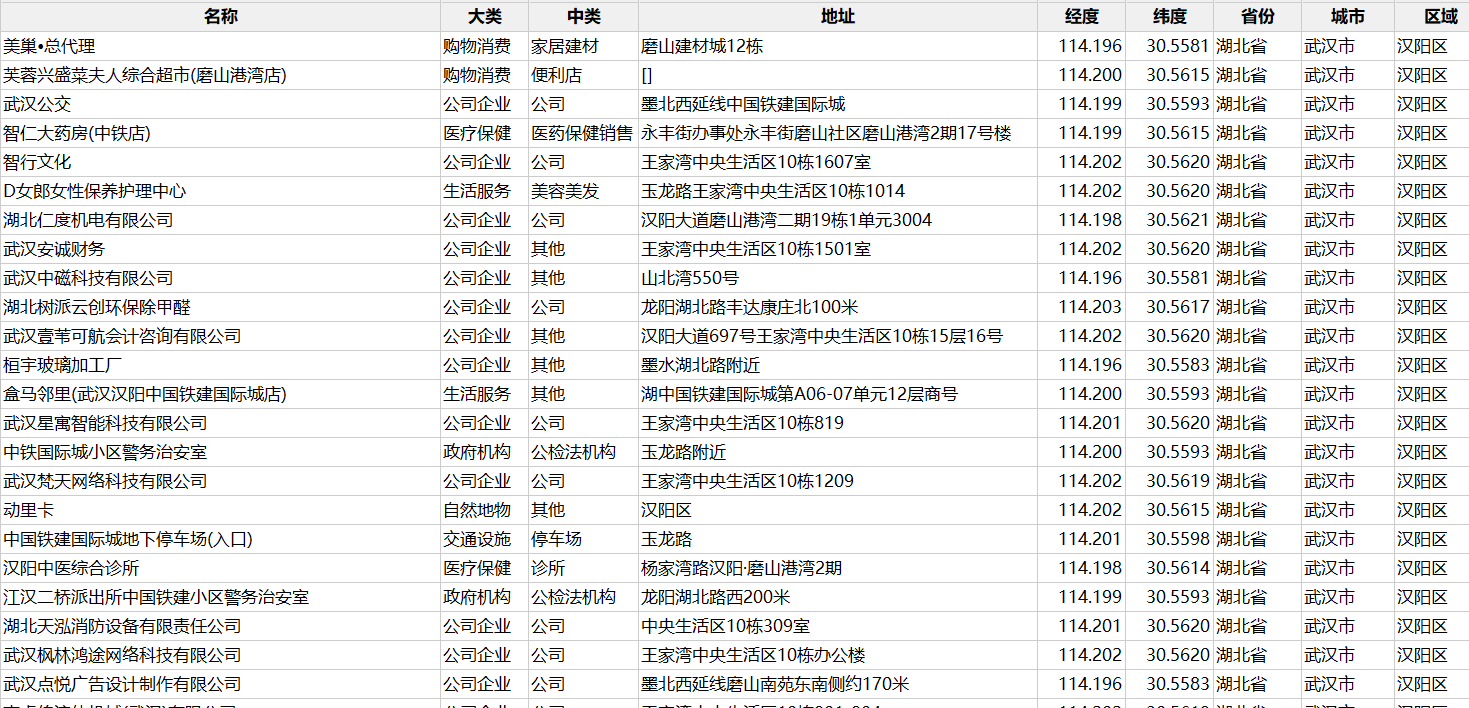Click the 美容美发 category cell
The width and height of the screenshot is (1469, 708).
tap(583, 191)
